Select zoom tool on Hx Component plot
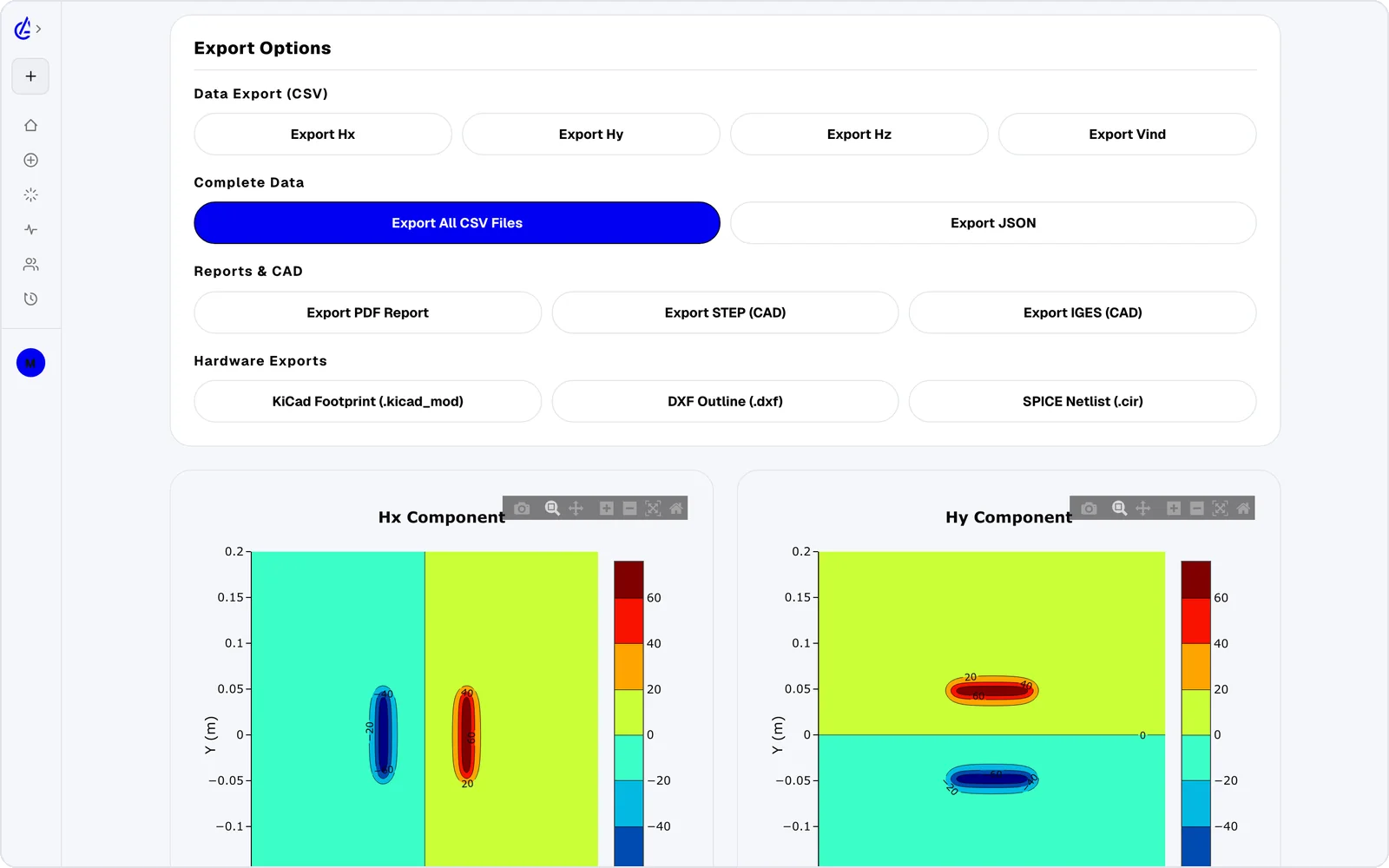This screenshot has height=868, width=1389. (552, 508)
